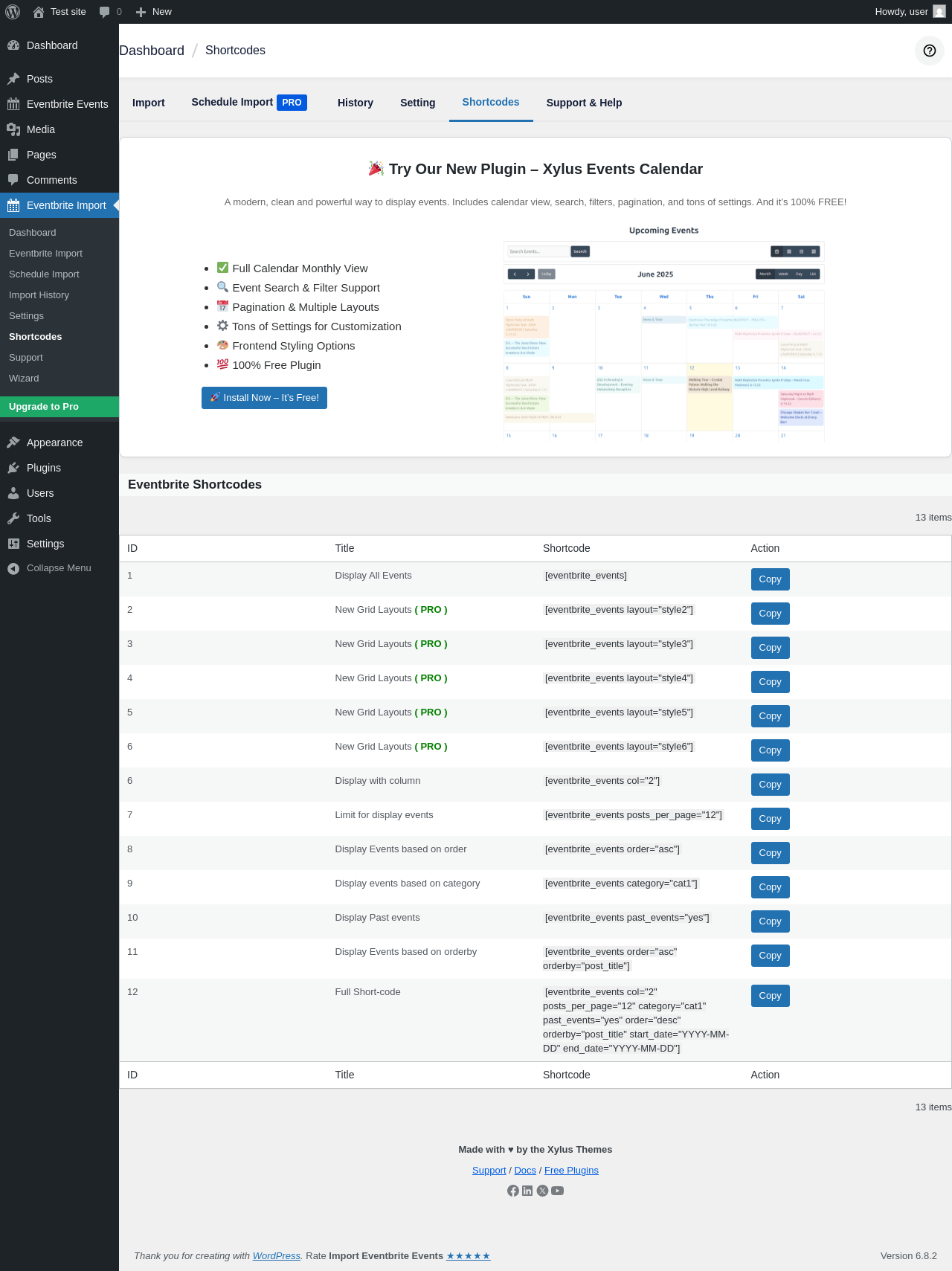952x1271 pixels.
Task: Open the help question mark icon
Action: (x=930, y=51)
